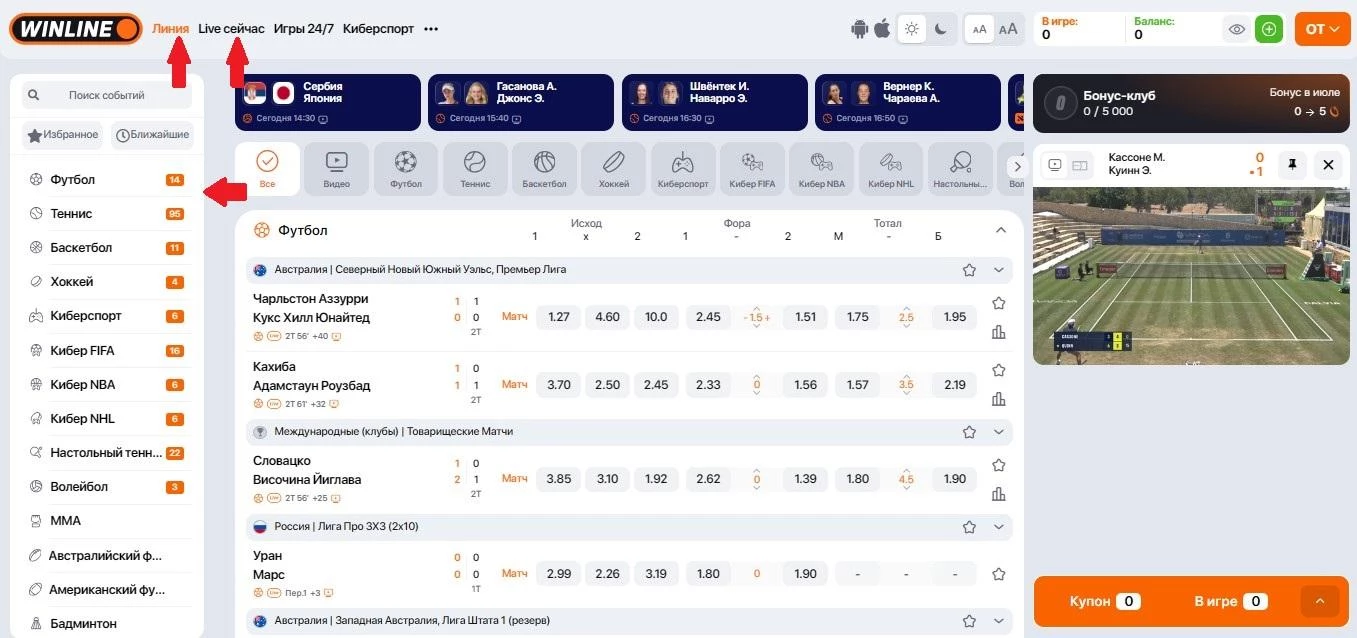Collapse the Футбол section chevron

tap(1001, 230)
